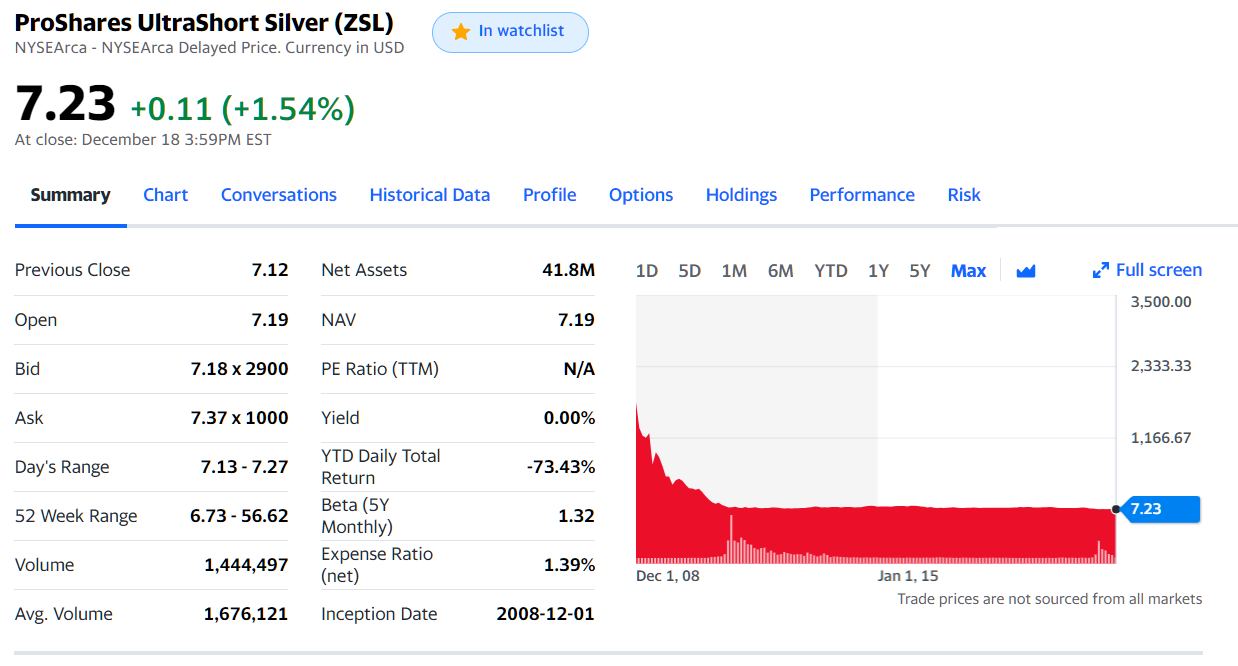1238x666 pixels.
Task: Click the At close December 18 timestamp
Action: point(143,140)
